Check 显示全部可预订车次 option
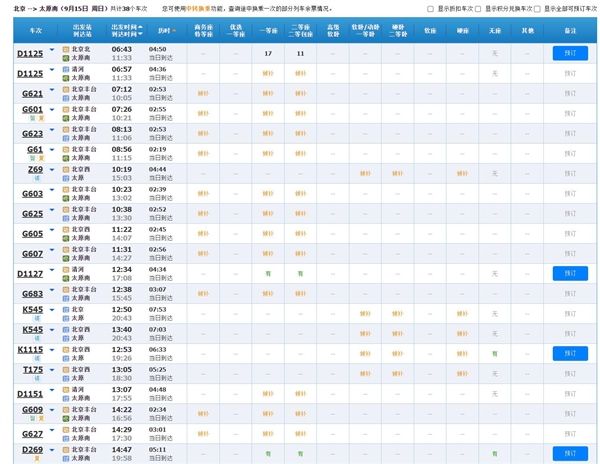 (537, 9)
